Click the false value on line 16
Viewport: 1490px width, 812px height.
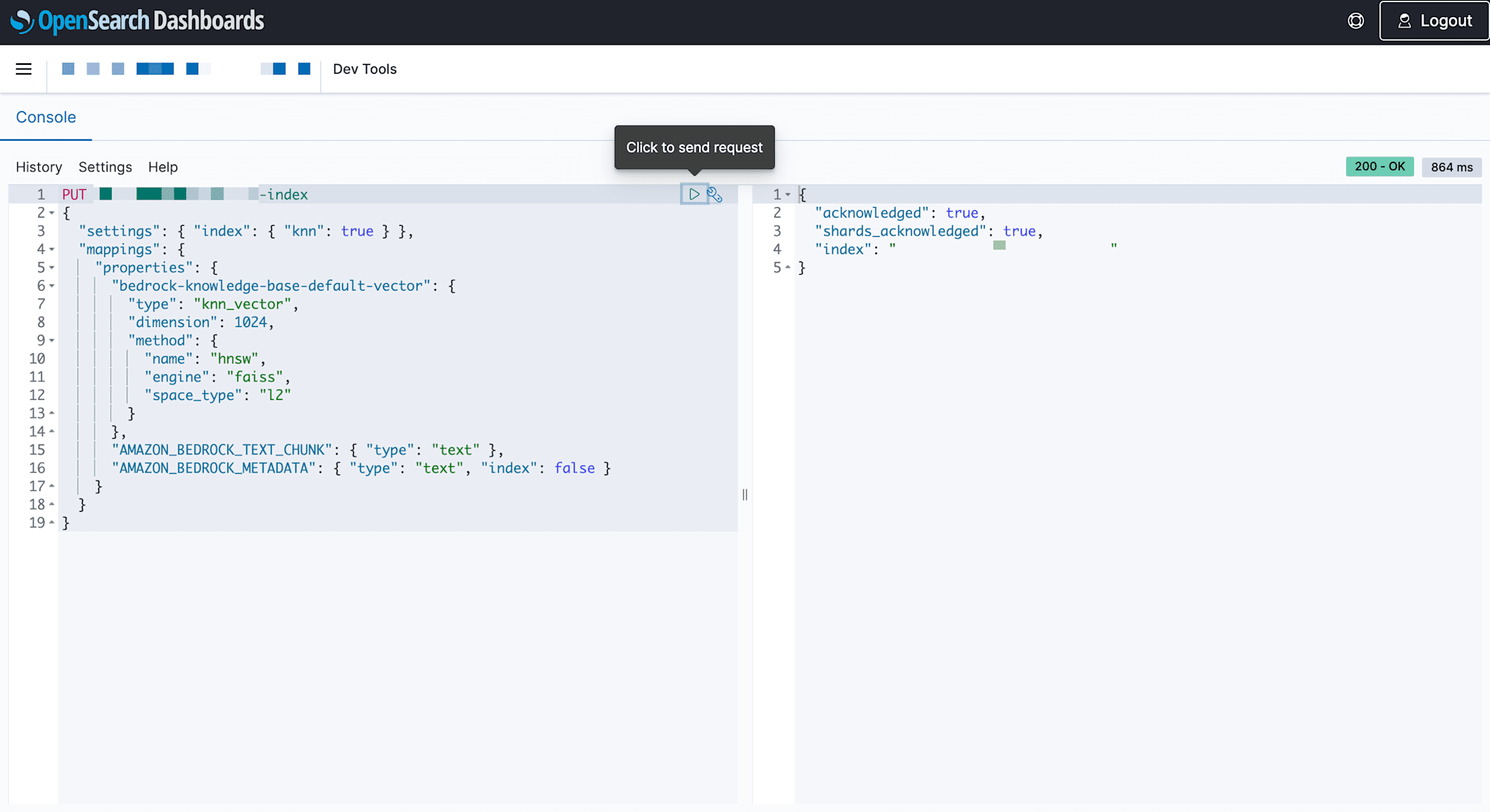[x=574, y=469]
